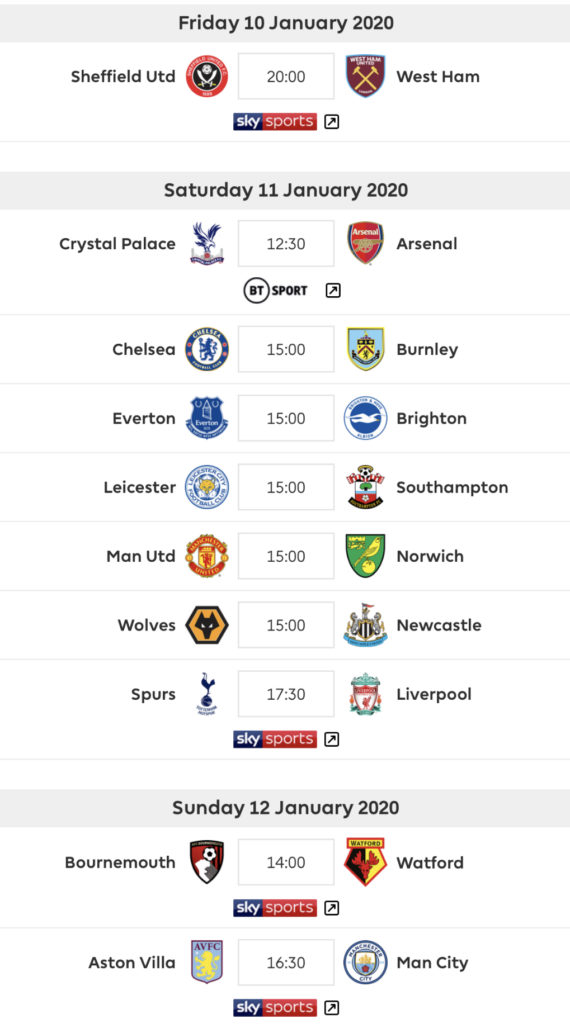Open the Arsenal club badge
Image resolution: width=570 pixels, height=1024 pixels.
pos(365,243)
